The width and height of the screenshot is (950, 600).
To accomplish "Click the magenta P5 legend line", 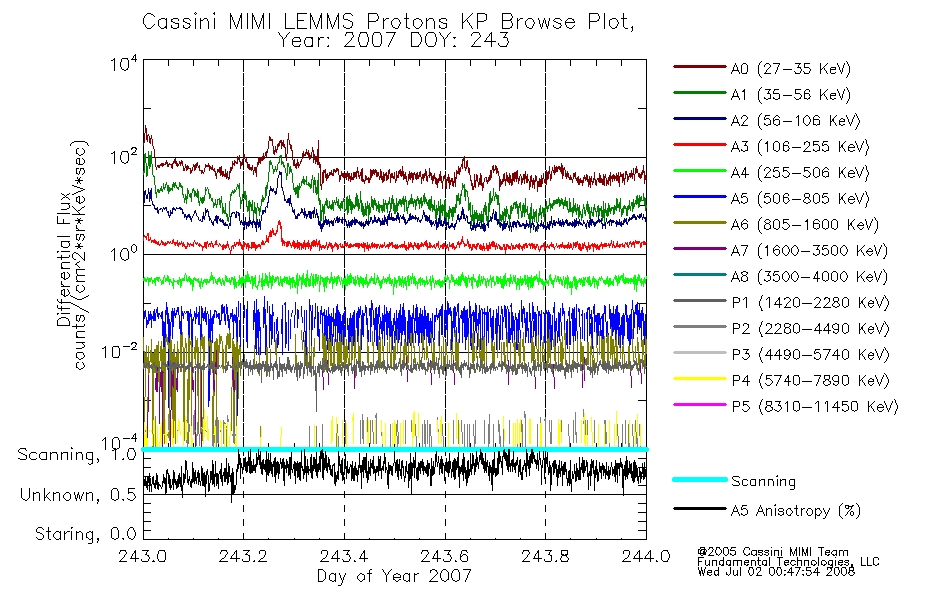I will tap(700, 404).
